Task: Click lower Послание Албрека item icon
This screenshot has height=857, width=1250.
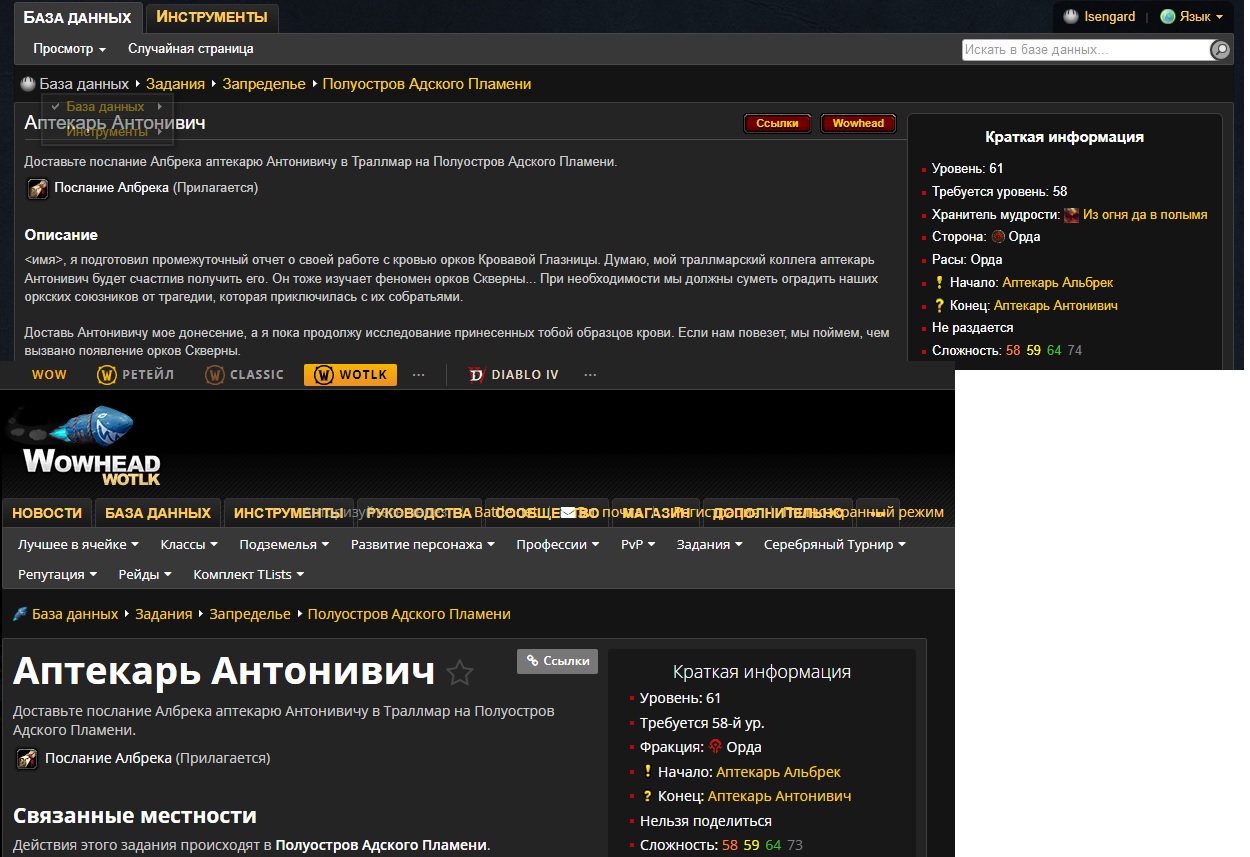Action: [x=28, y=759]
